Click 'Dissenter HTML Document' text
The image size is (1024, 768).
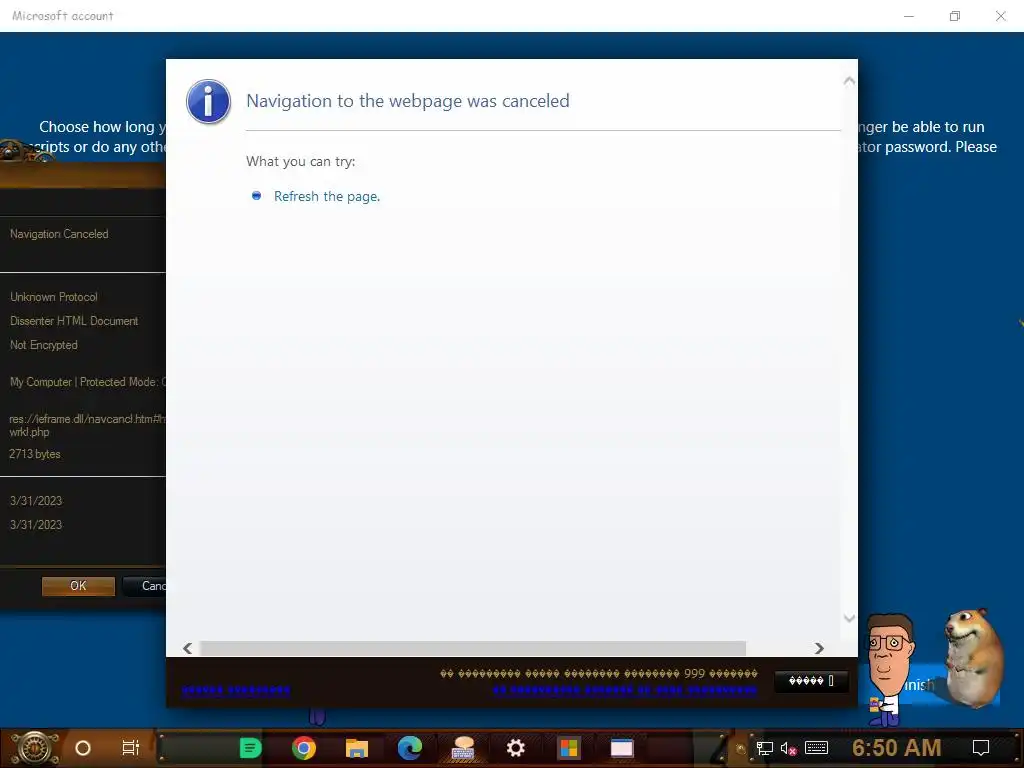click(x=74, y=321)
